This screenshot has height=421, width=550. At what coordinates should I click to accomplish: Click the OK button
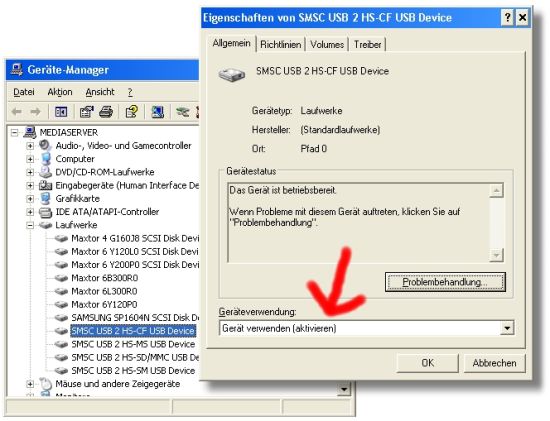(428, 363)
